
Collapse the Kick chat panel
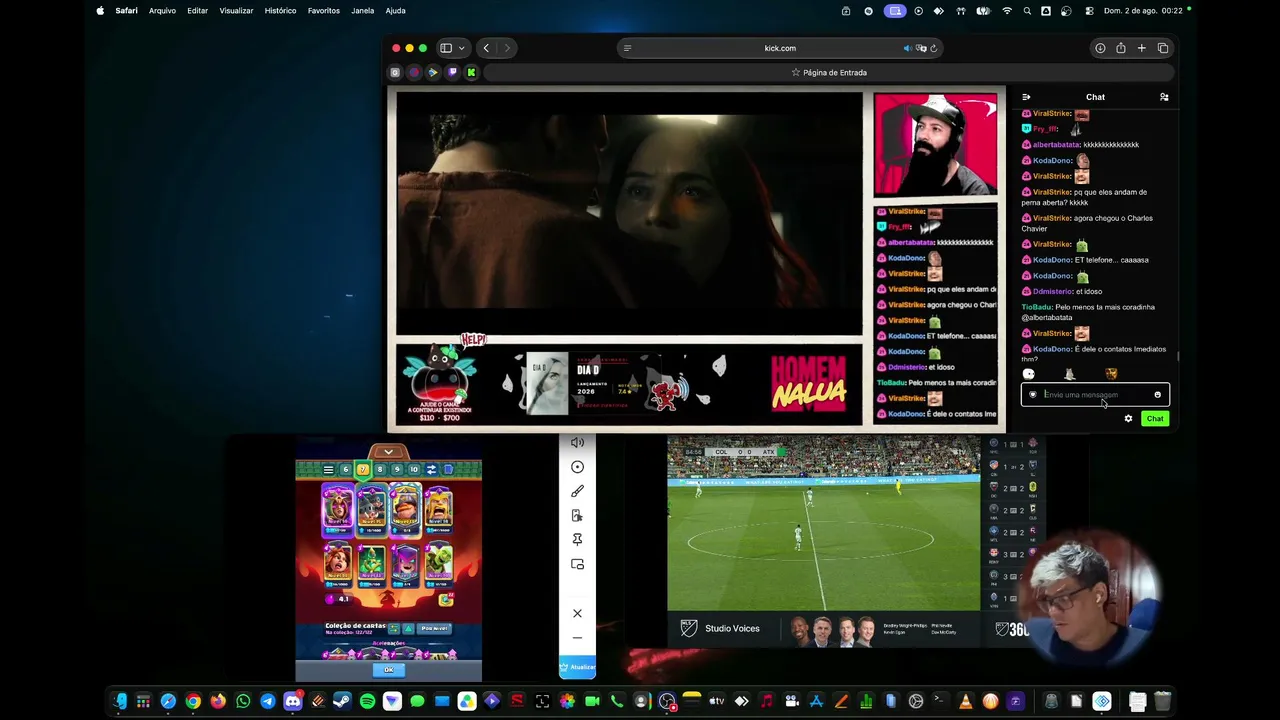(1026, 97)
